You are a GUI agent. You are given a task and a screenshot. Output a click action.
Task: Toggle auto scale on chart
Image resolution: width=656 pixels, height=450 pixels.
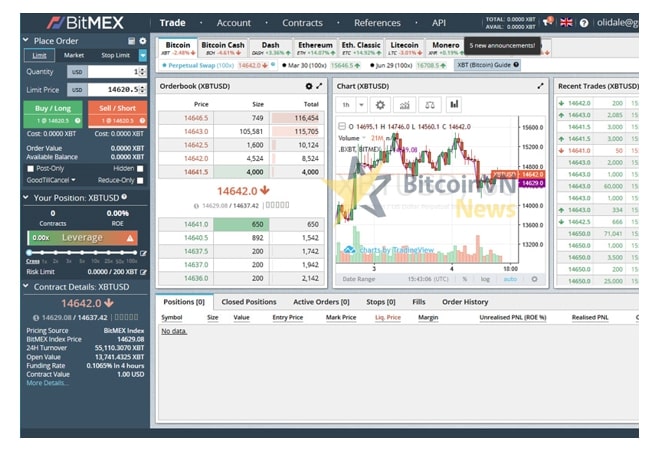[x=510, y=279]
